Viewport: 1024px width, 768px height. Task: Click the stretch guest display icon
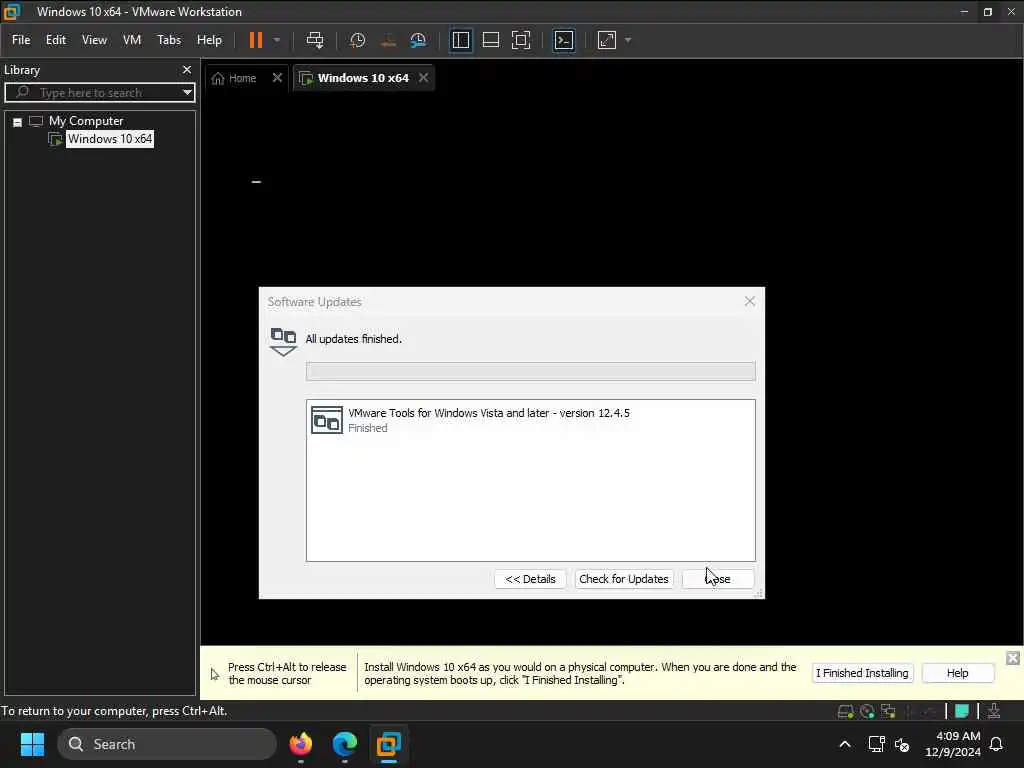[607, 40]
